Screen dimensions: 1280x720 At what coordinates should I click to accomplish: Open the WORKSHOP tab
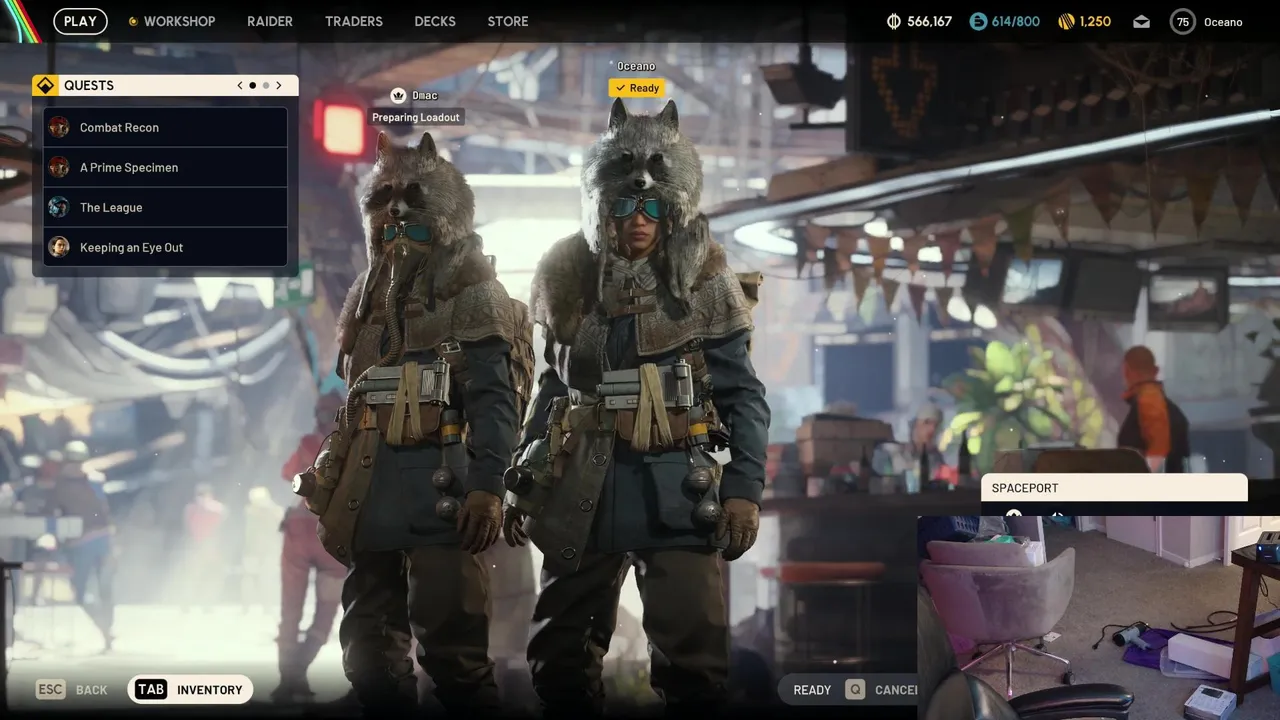pos(179,21)
